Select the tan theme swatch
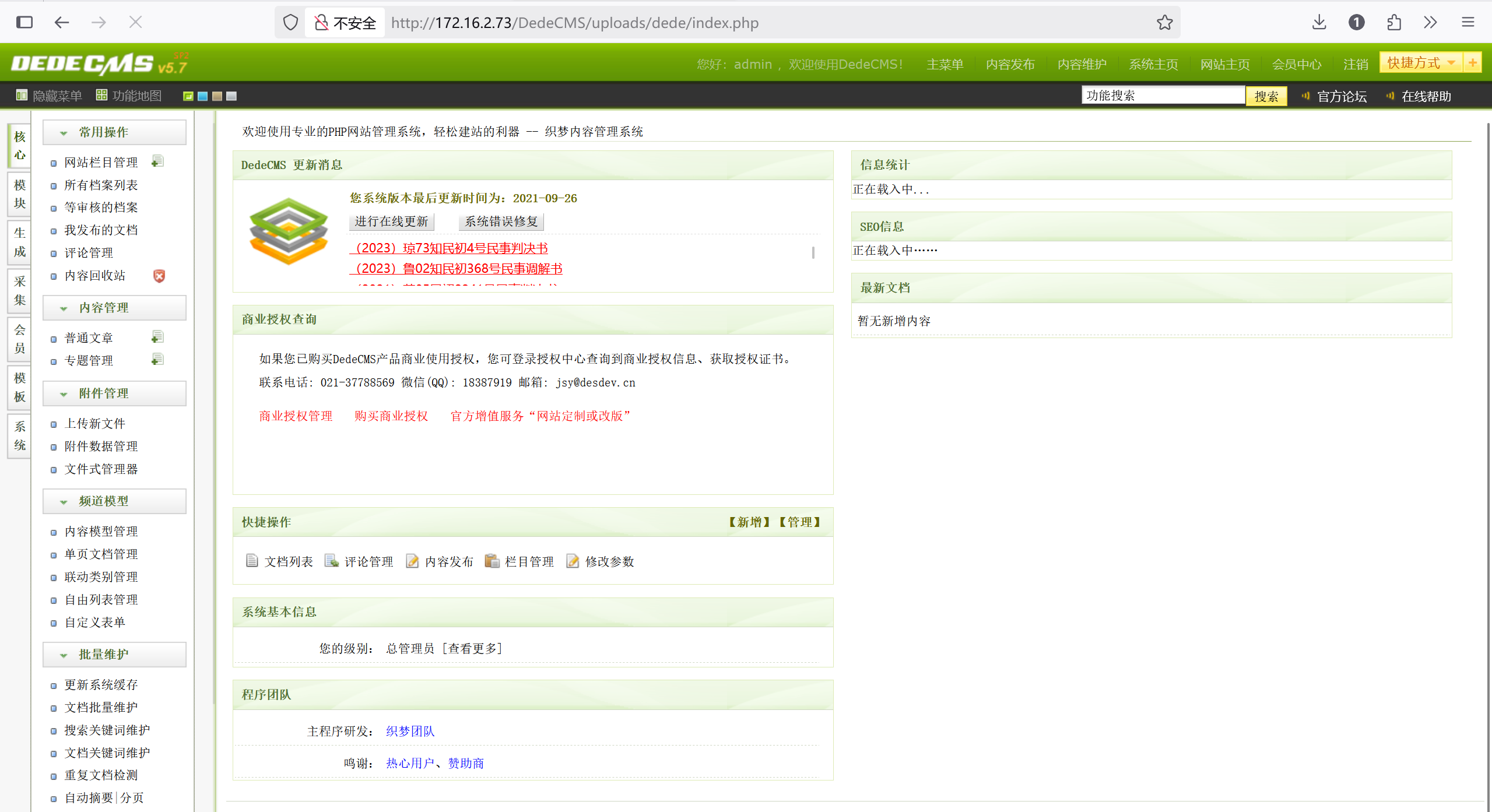This screenshot has height=812, width=1492. [217, 96]
